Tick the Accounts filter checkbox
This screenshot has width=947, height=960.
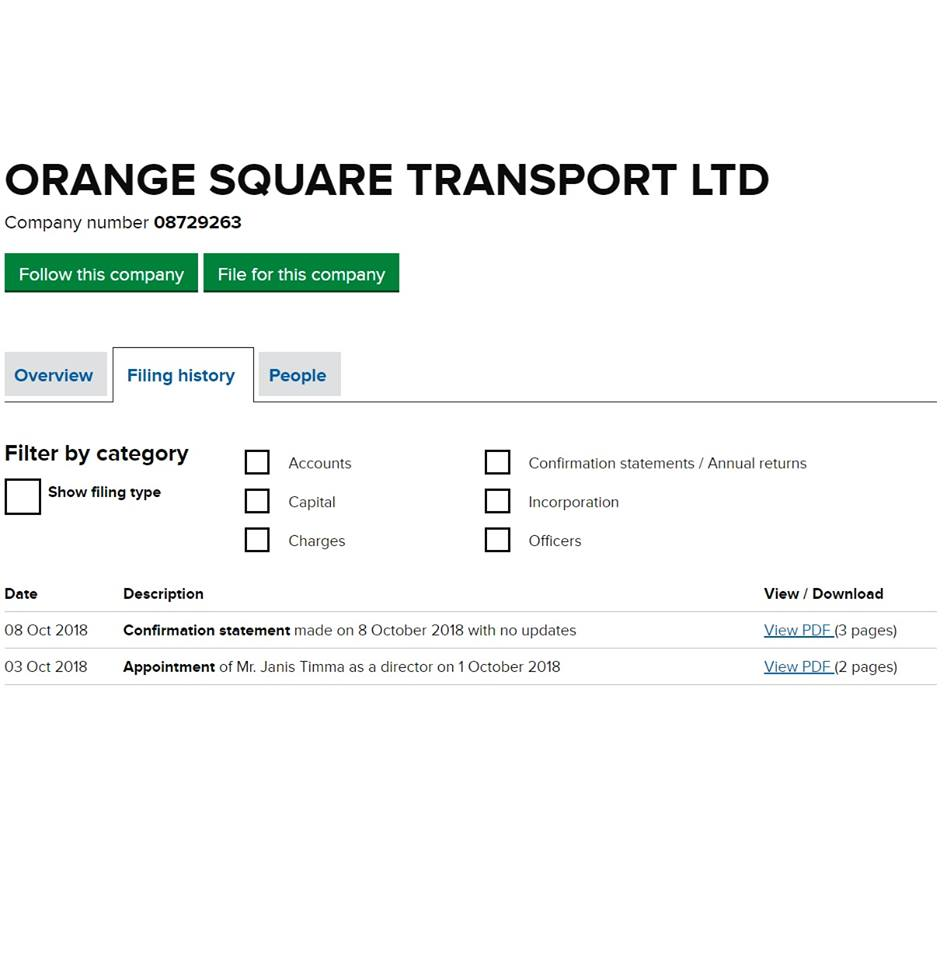[x=257, y=462]
